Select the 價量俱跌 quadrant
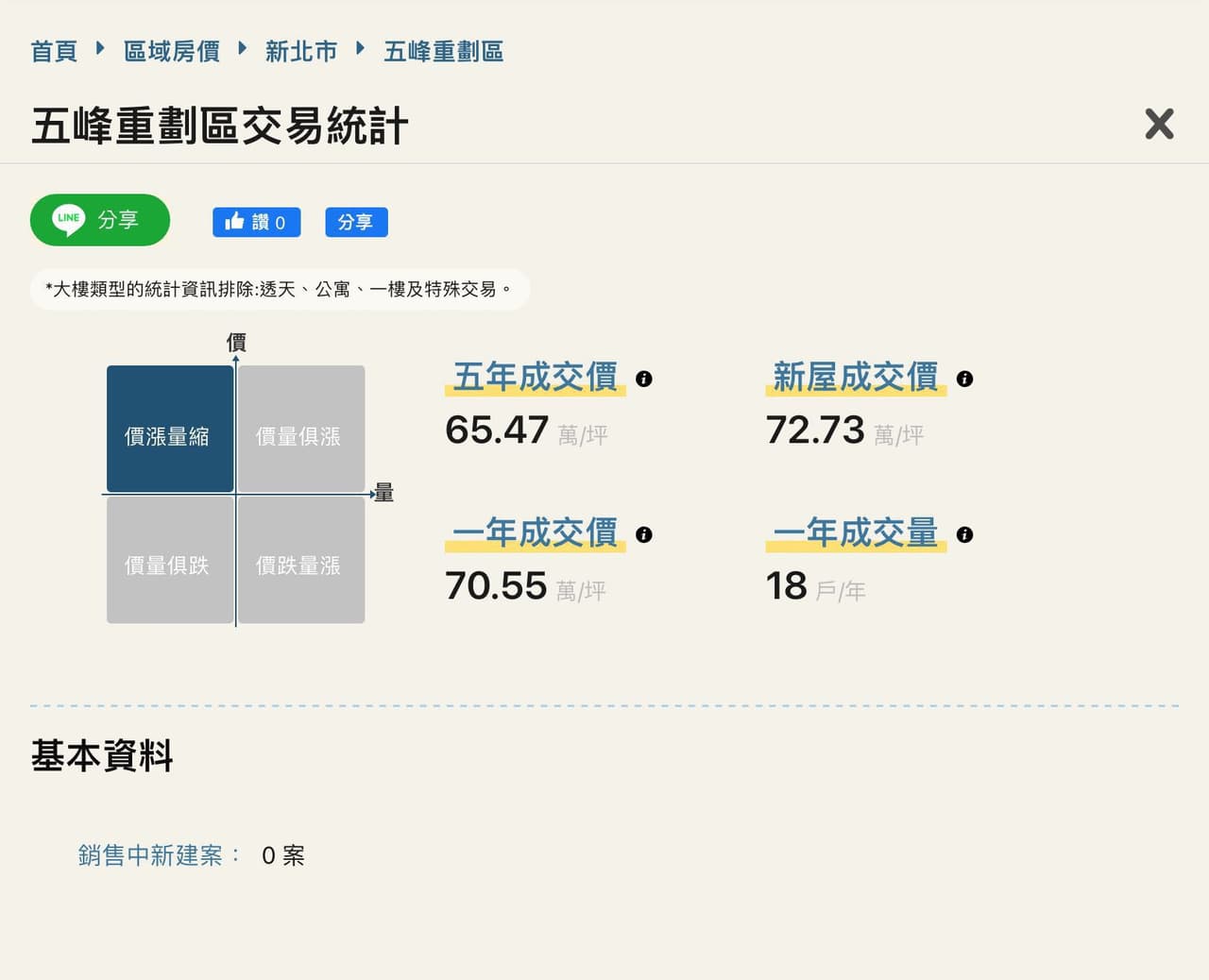Screen dimensions: 1209x980 coord(170,560)
